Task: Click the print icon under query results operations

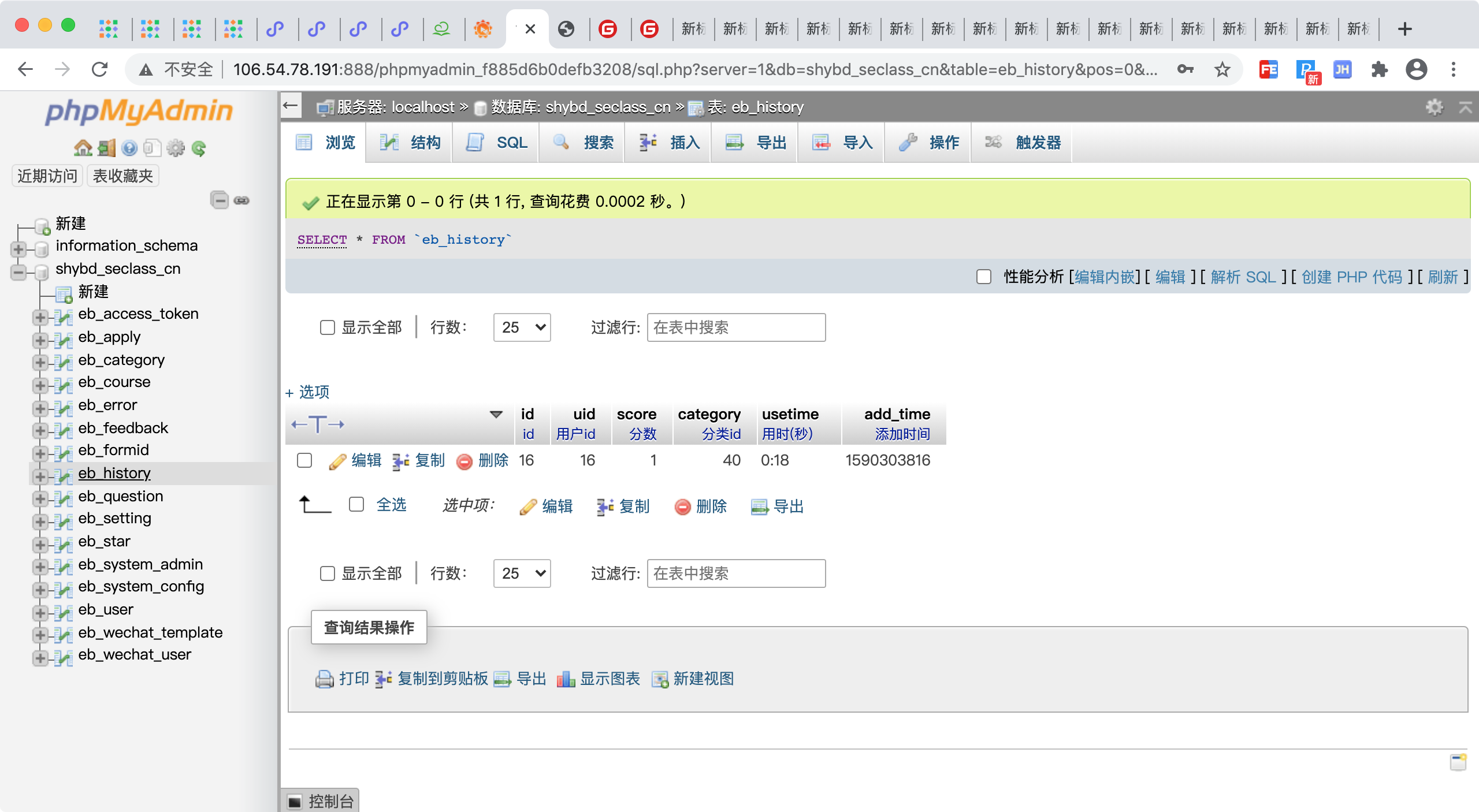Action: (x=325, y=679)
